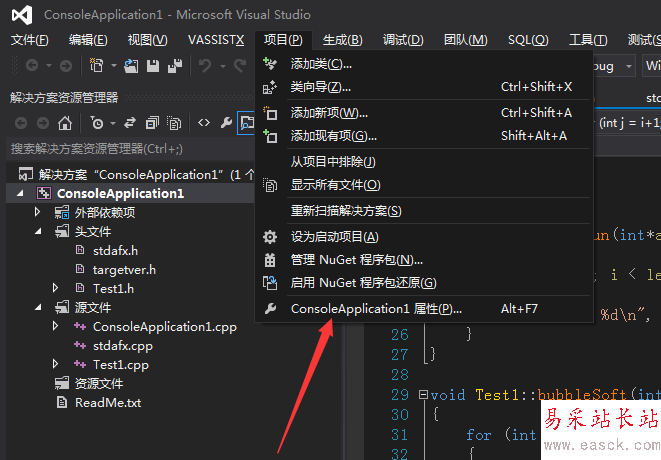This screenshot has height=460, width=661.
Task: Go back in Solution Explorer
Action: point(21,123)
